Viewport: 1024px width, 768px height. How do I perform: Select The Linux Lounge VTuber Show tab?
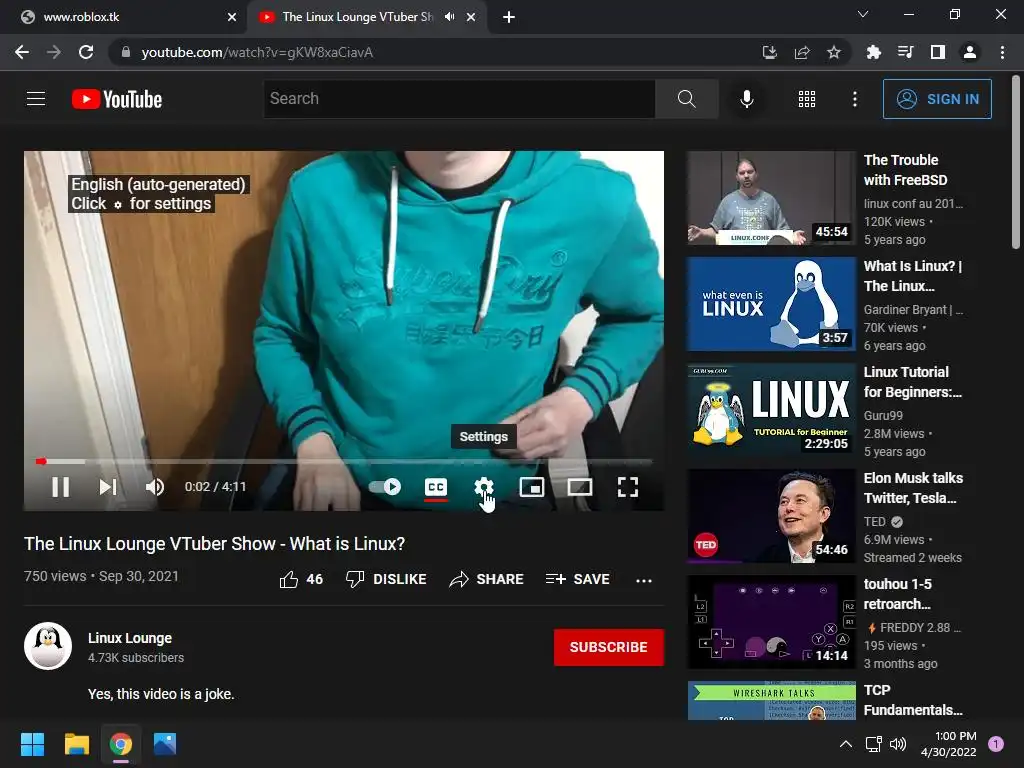(357, 17)
